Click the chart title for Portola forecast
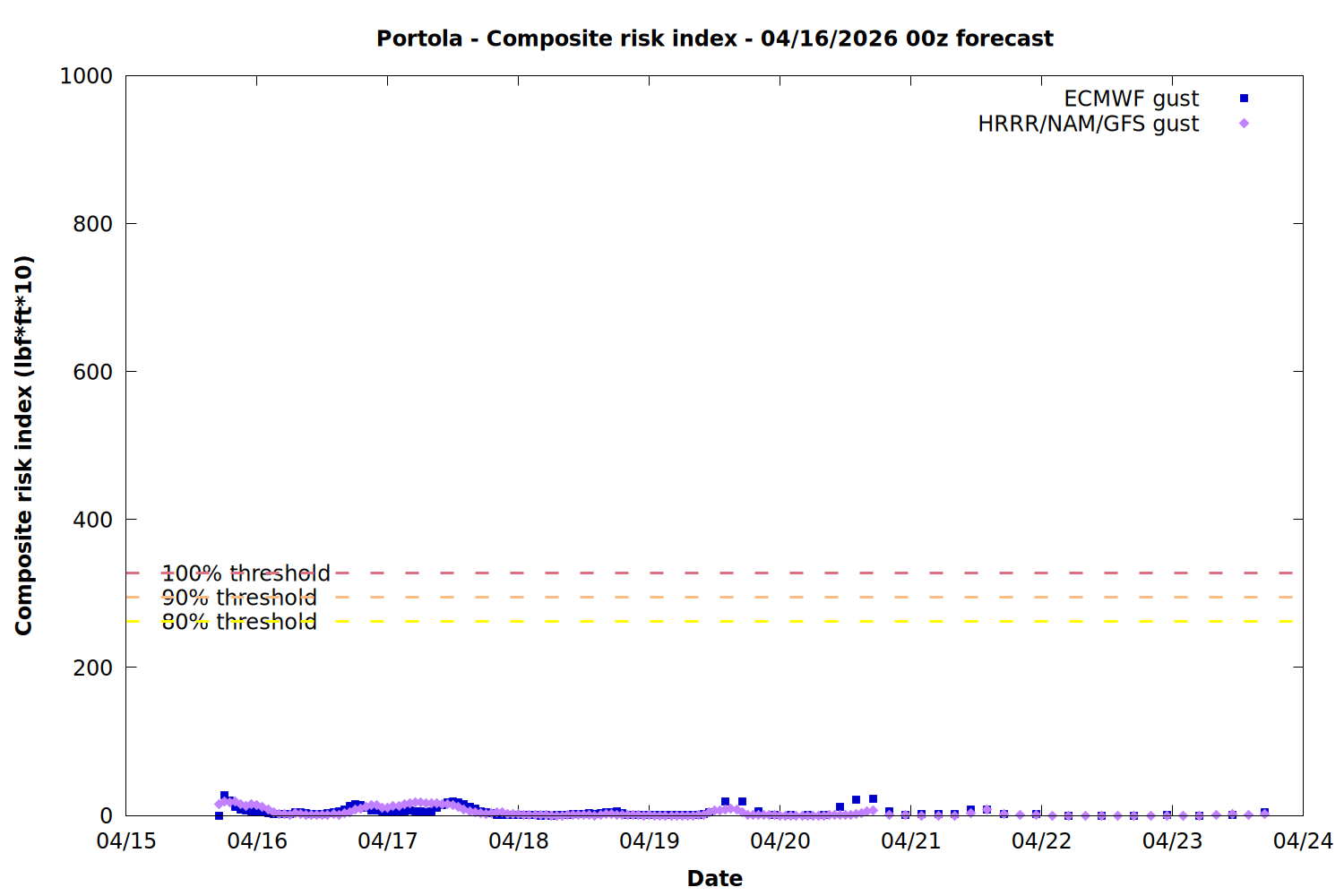This screenshot has width=1344, height=896. pyautogui.click(x=714, y=39)
